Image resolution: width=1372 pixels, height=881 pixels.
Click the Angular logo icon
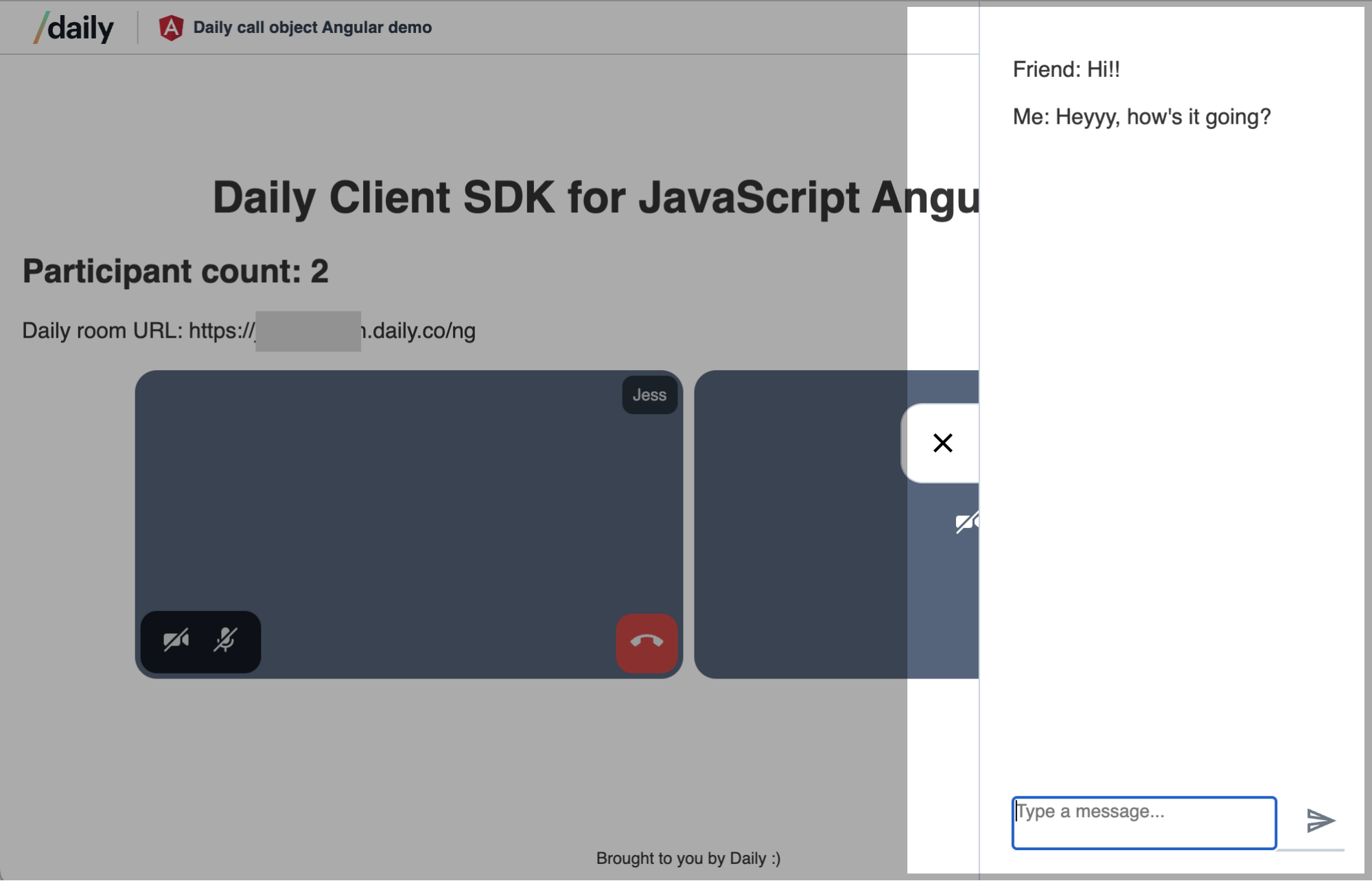pyautogui.click(x=171, y=27)
